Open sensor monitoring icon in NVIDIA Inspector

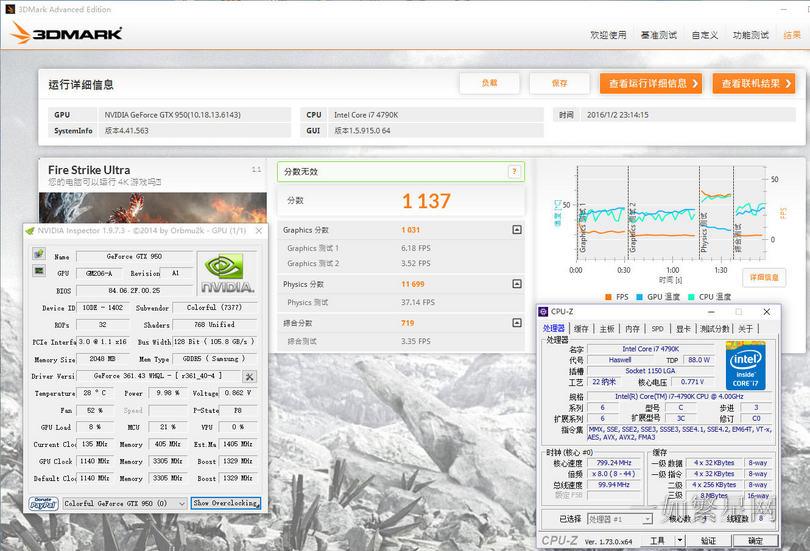39,271
